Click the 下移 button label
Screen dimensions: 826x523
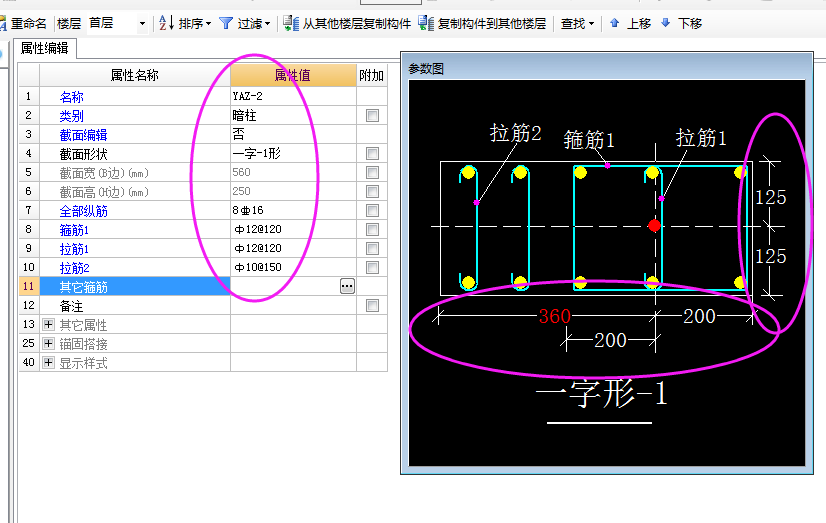(690, 24)
